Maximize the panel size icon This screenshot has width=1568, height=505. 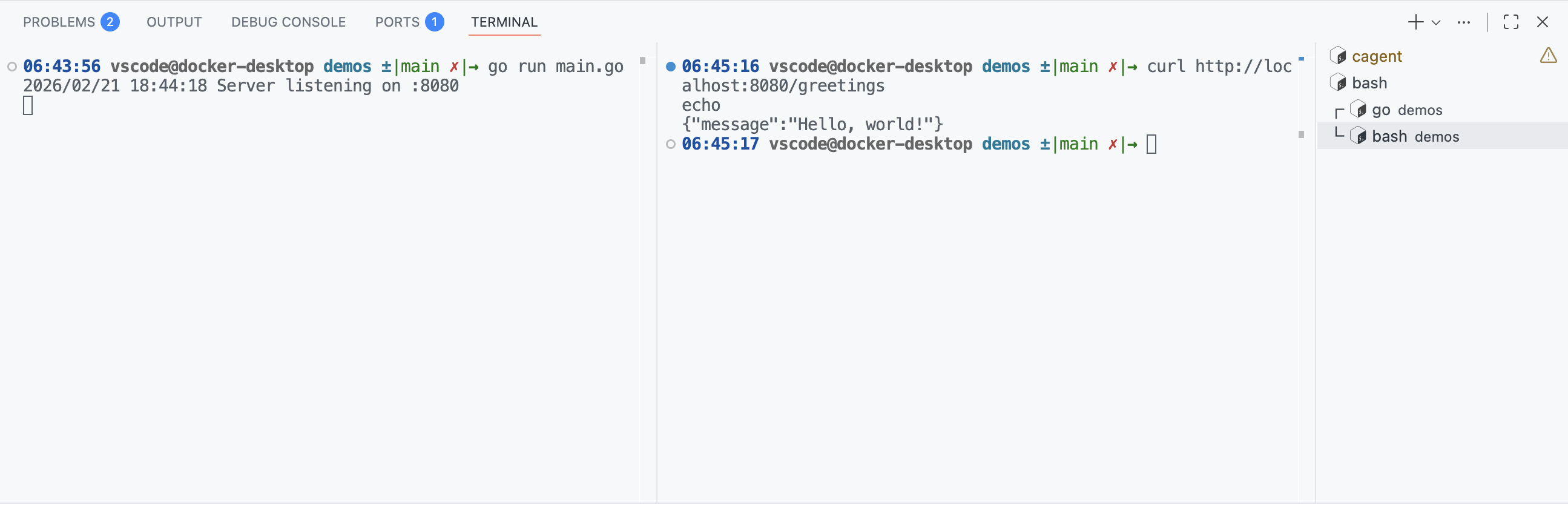(x=1510, y=22)
